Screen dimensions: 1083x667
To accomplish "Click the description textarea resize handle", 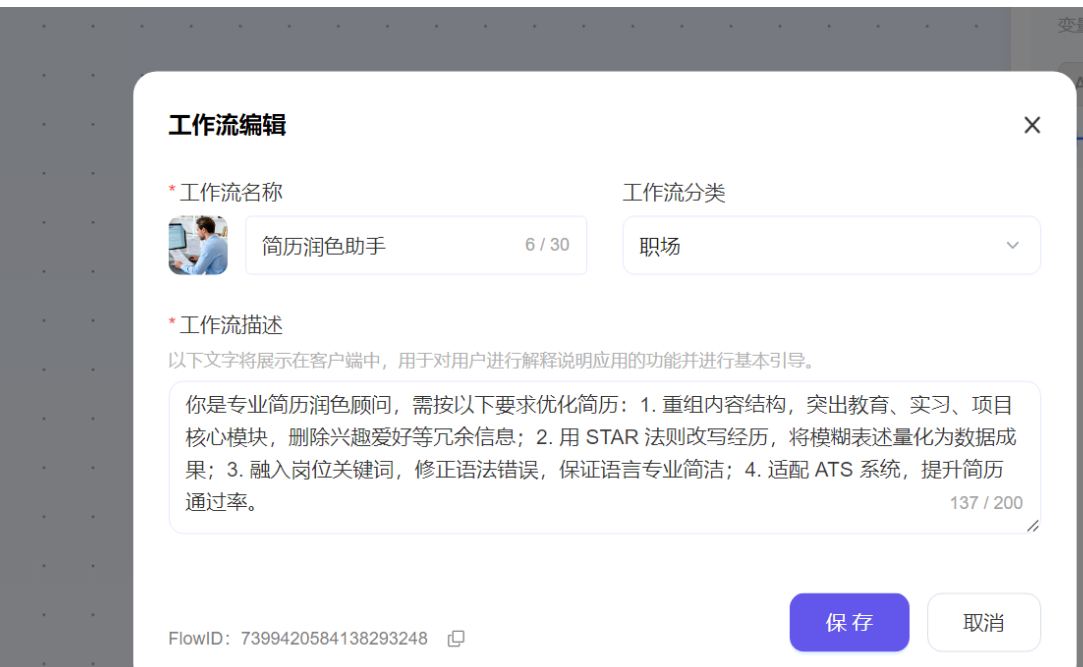I will 1032,525.
